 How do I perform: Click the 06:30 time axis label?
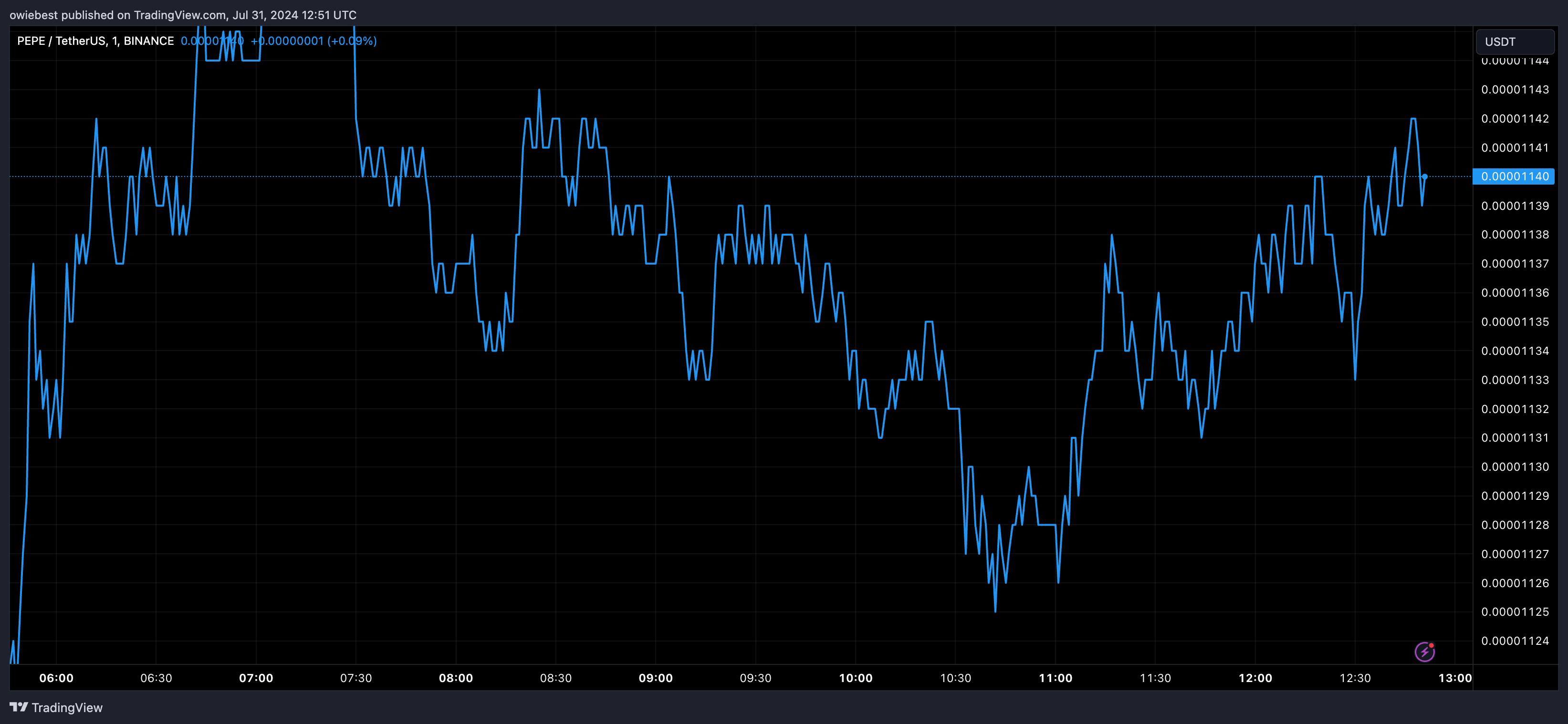tap(156, 678)
